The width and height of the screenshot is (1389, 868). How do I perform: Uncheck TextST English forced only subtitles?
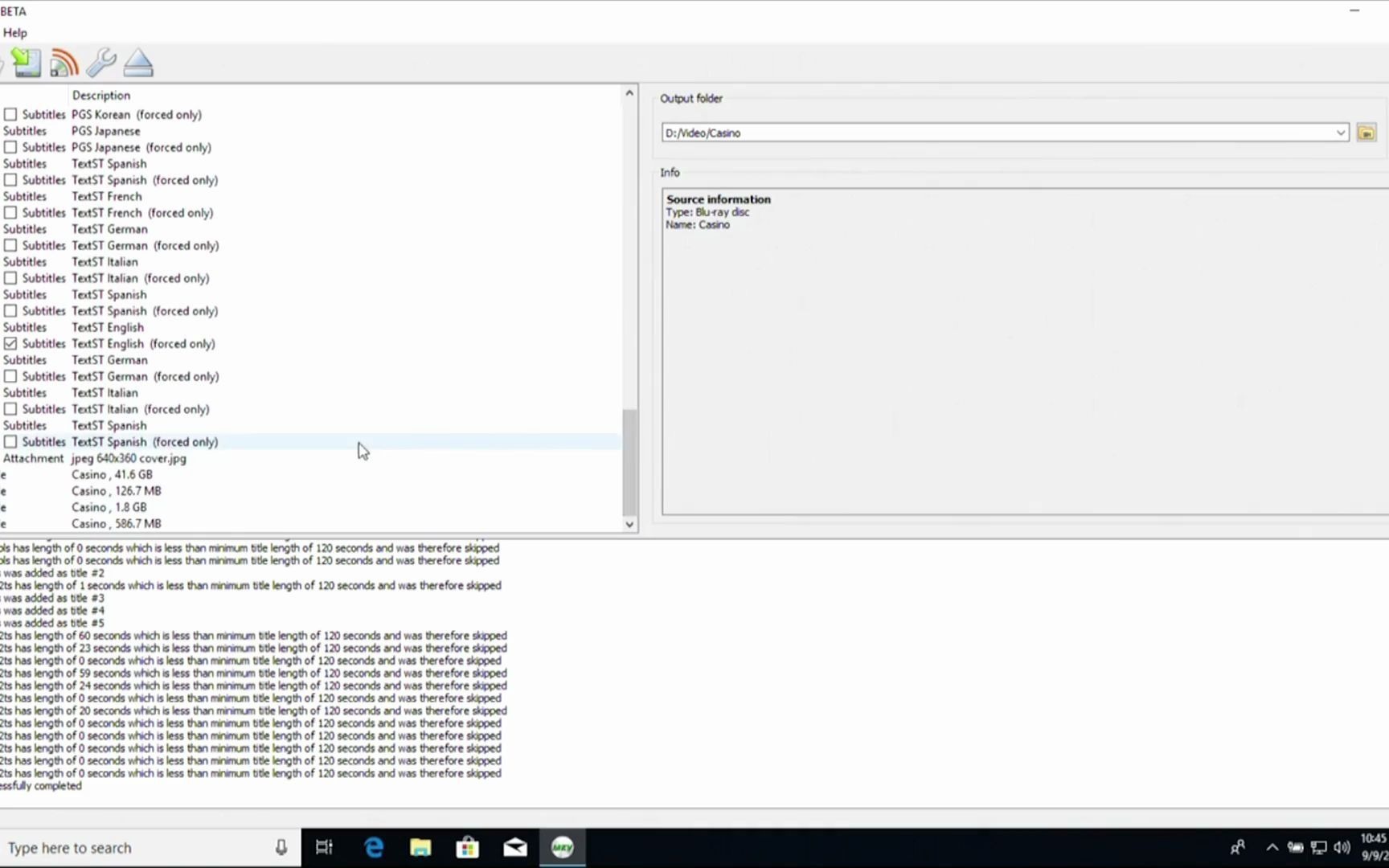(x=10, y=344)
